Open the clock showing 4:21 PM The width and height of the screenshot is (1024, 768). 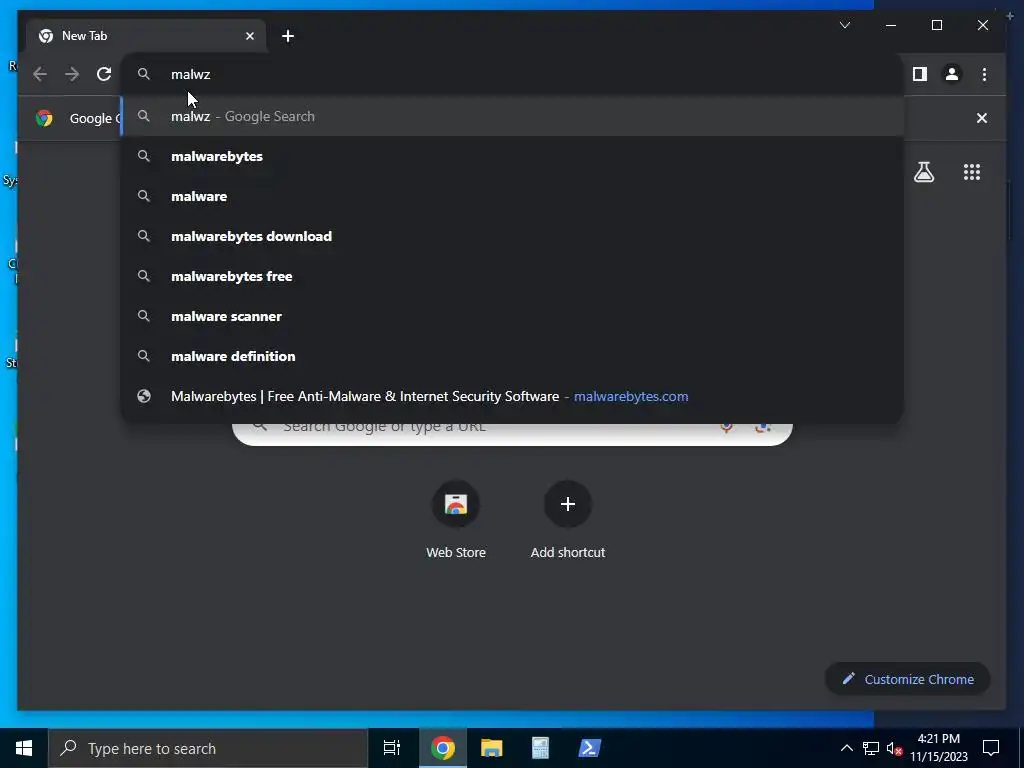pos(938,748)
